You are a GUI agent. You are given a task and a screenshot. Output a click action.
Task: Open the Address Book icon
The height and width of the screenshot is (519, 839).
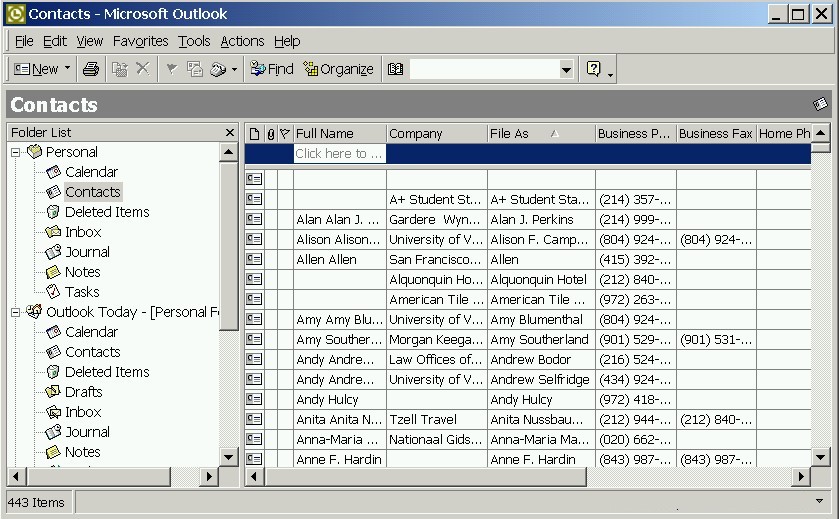point(395,69)
